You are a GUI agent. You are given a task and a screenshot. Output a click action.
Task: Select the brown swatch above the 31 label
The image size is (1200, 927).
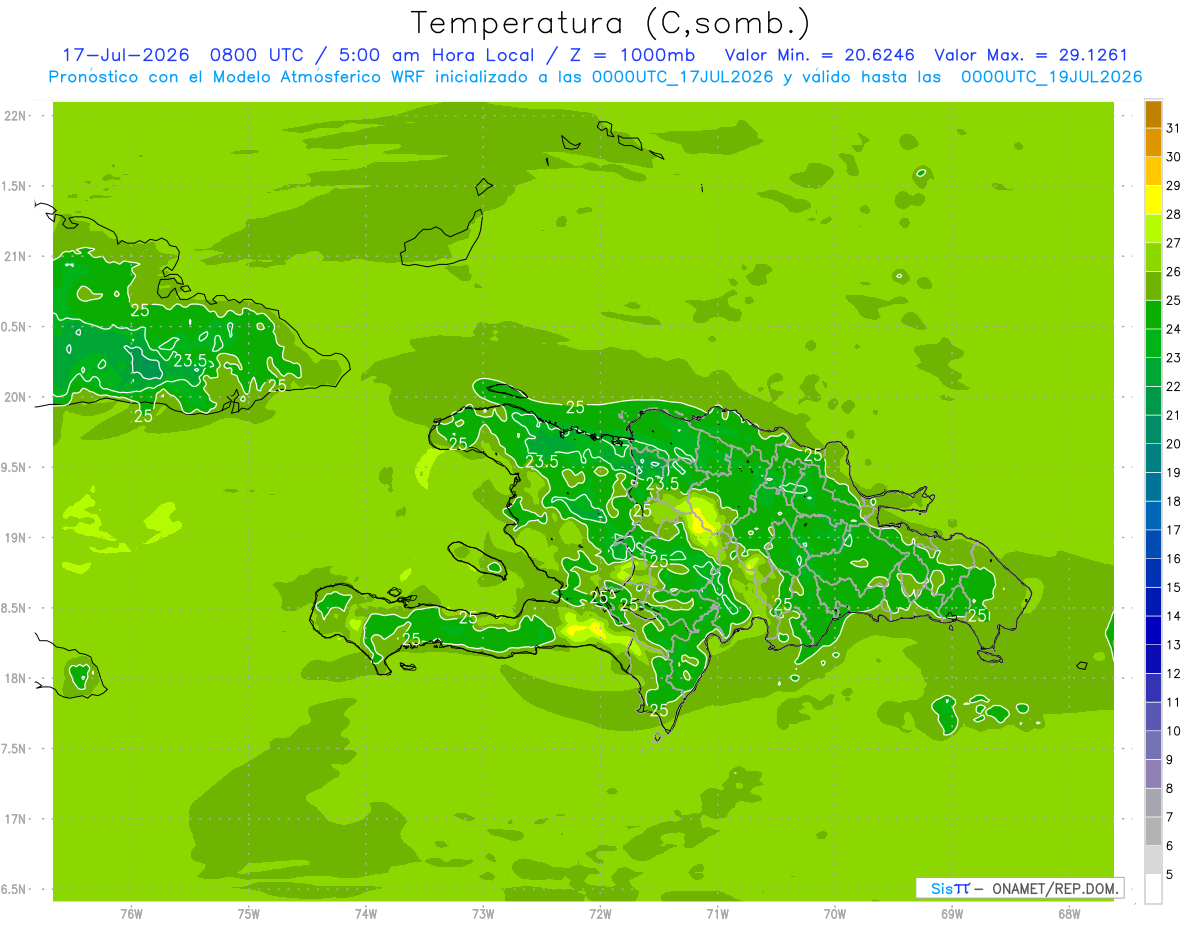(1153, 114)
